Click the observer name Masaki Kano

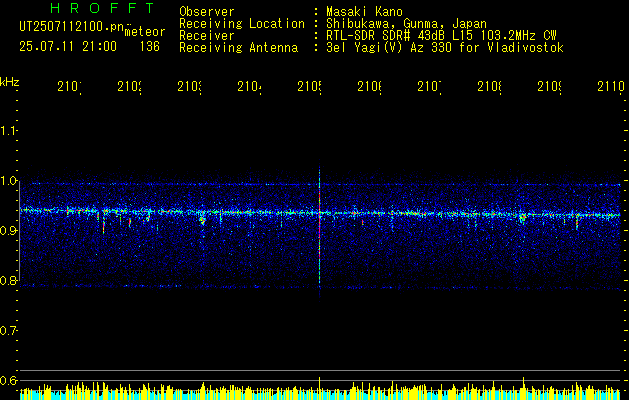364,12
